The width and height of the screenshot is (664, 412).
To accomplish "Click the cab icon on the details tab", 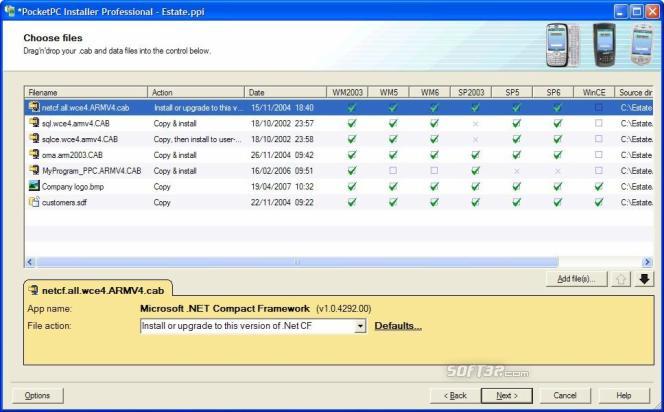I will [x=33, y=290].
